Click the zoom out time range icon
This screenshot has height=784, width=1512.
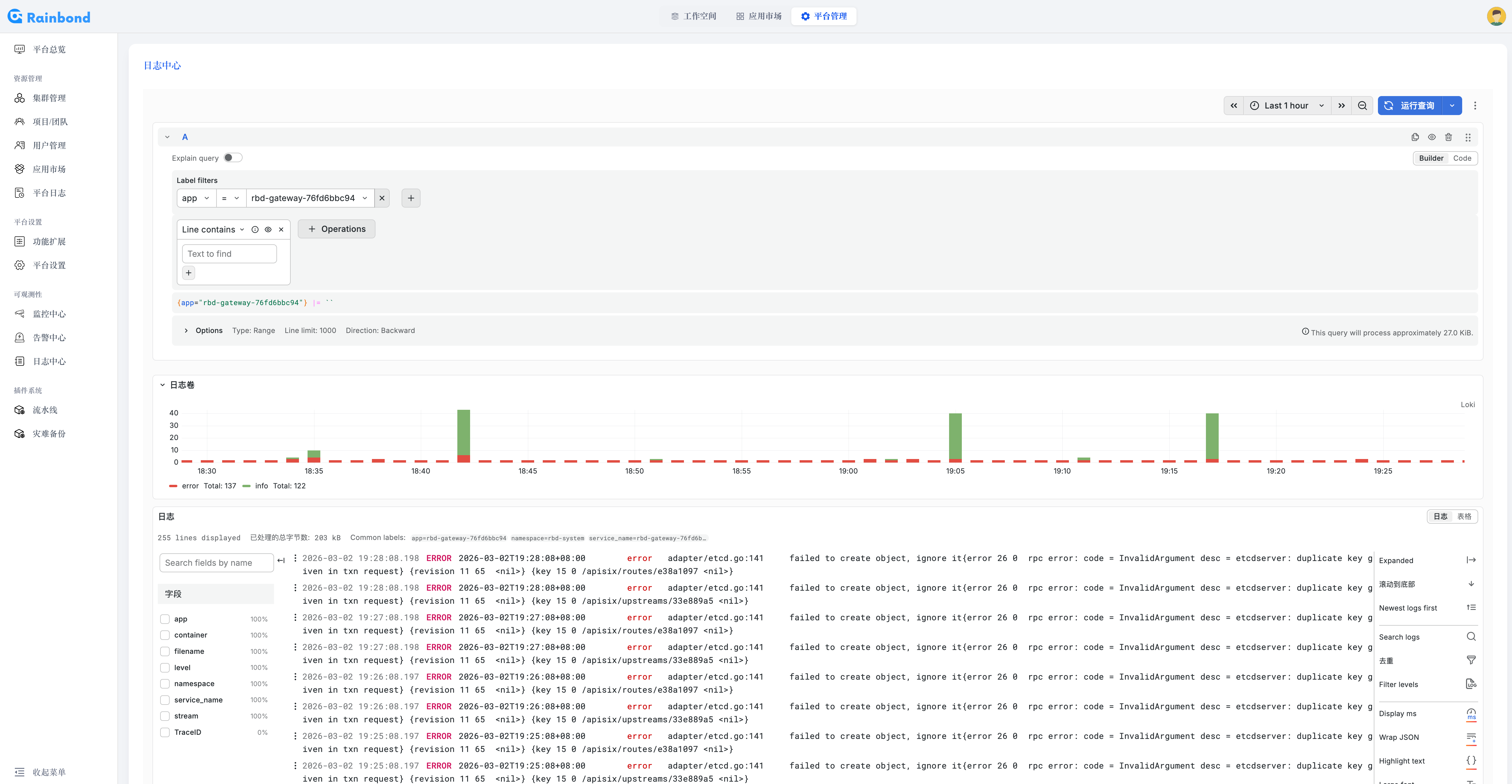[x=1362, y=106]
